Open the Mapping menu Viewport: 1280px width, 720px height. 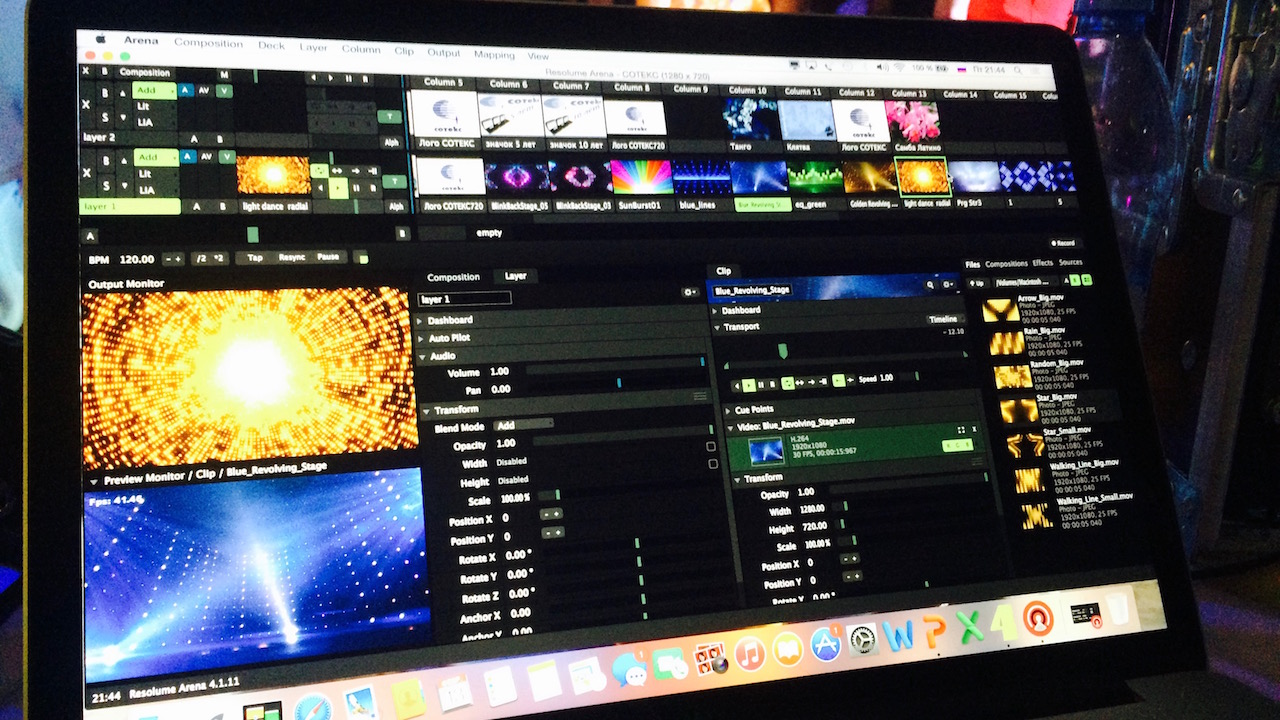pyautogui.click(x=494, y=54)
